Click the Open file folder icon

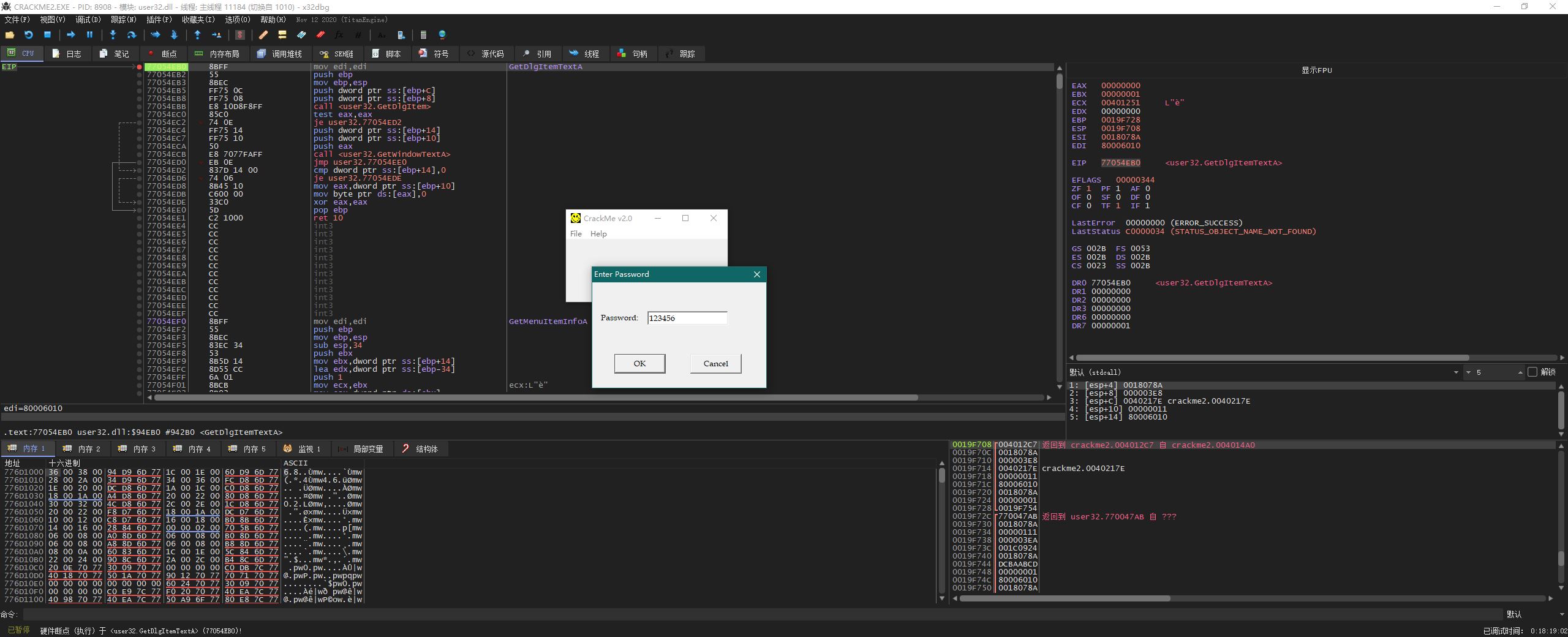click(9, 35)
